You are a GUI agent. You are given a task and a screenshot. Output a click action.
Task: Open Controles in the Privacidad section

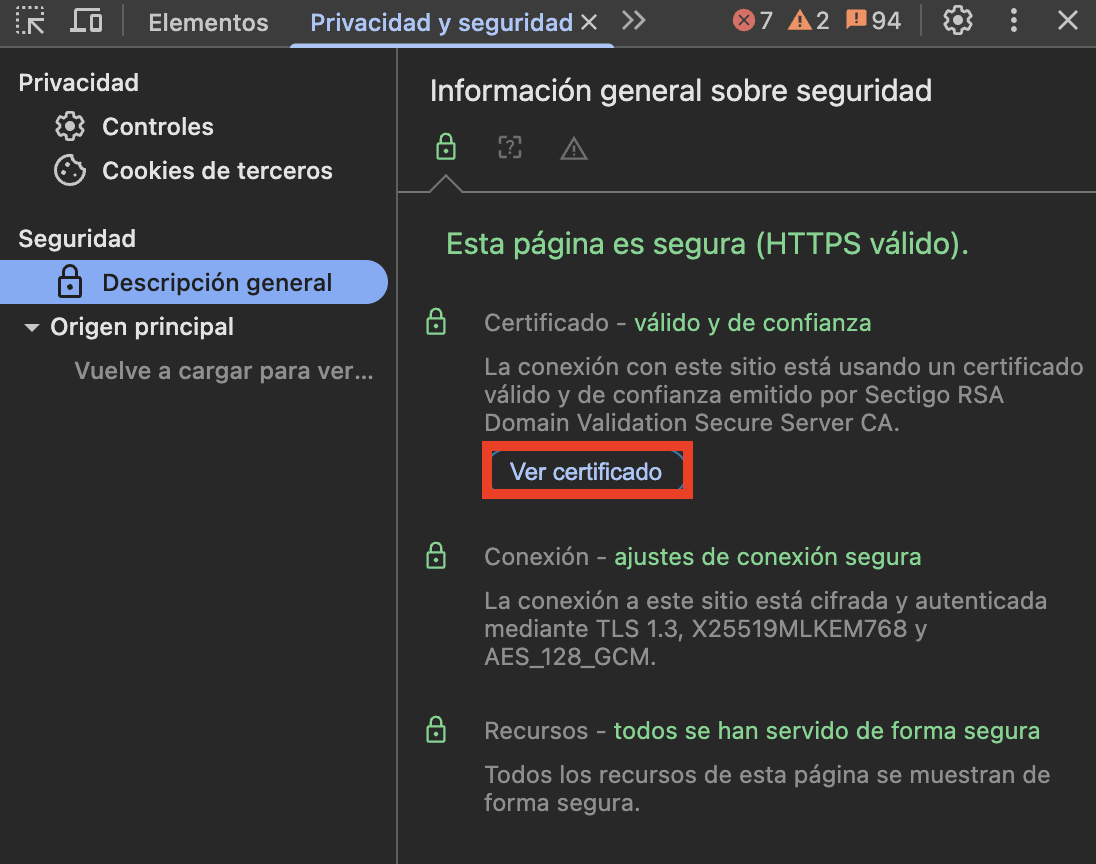tap(157, 126)
